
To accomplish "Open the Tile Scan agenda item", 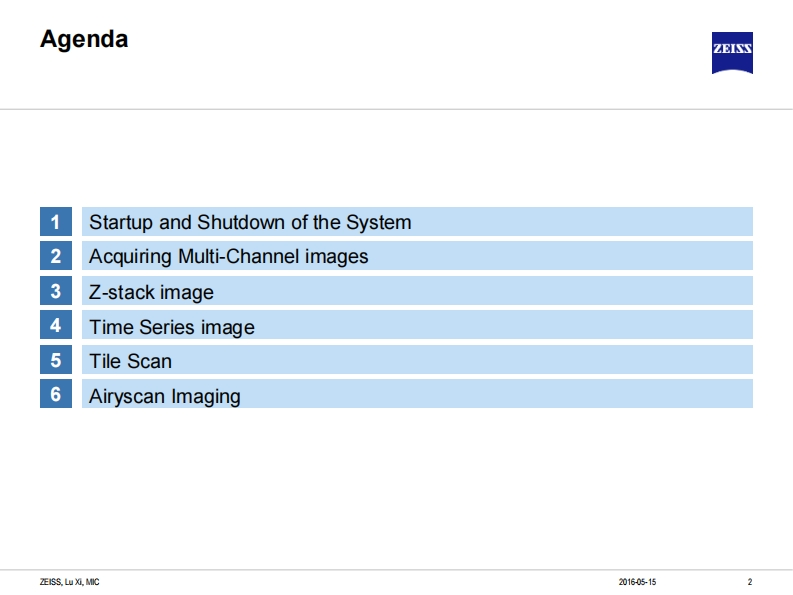I will pos(130,361).
